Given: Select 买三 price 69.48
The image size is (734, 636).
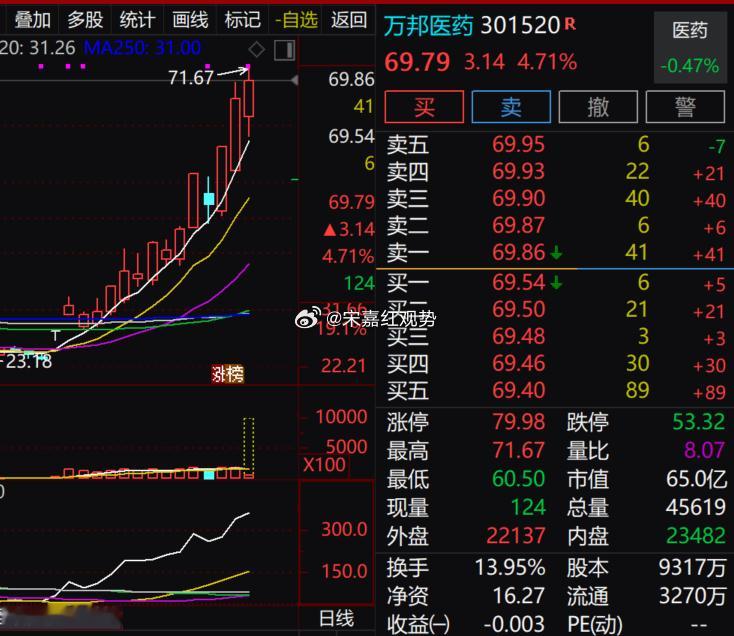Looking at the screenshot, I should pos(518,336).
